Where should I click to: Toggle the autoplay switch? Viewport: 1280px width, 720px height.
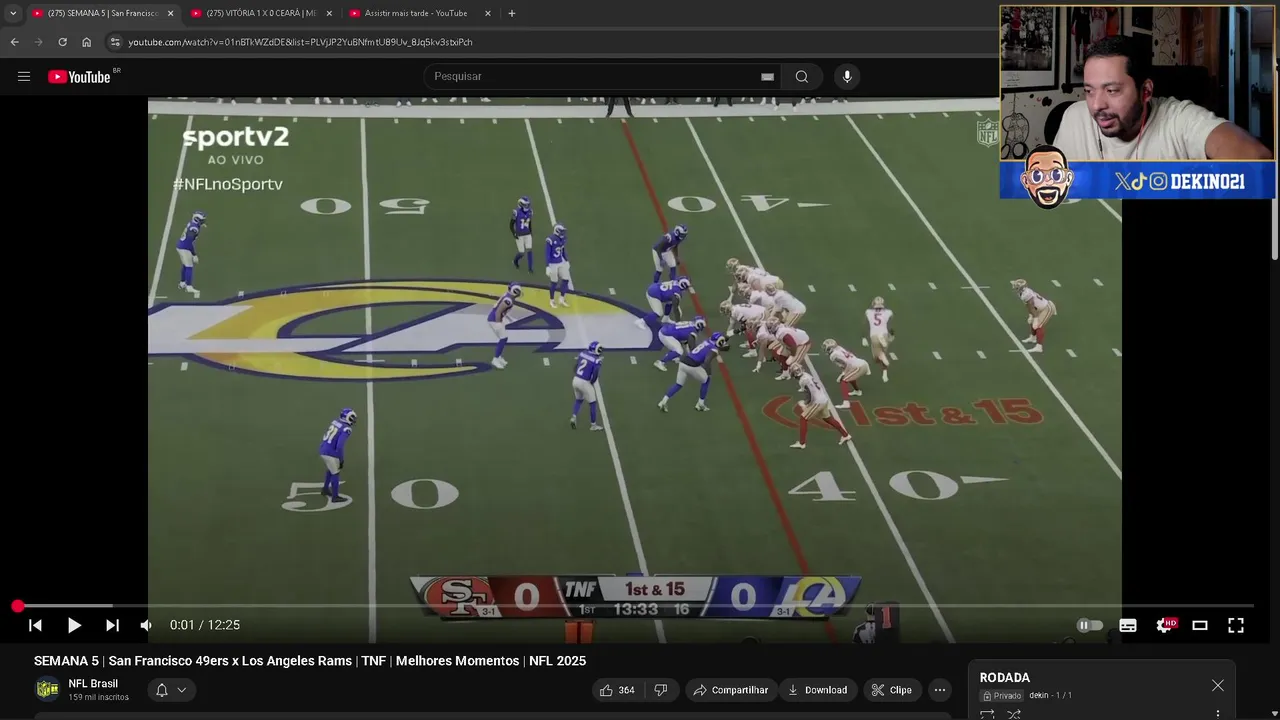click(x=1090, y=625)
